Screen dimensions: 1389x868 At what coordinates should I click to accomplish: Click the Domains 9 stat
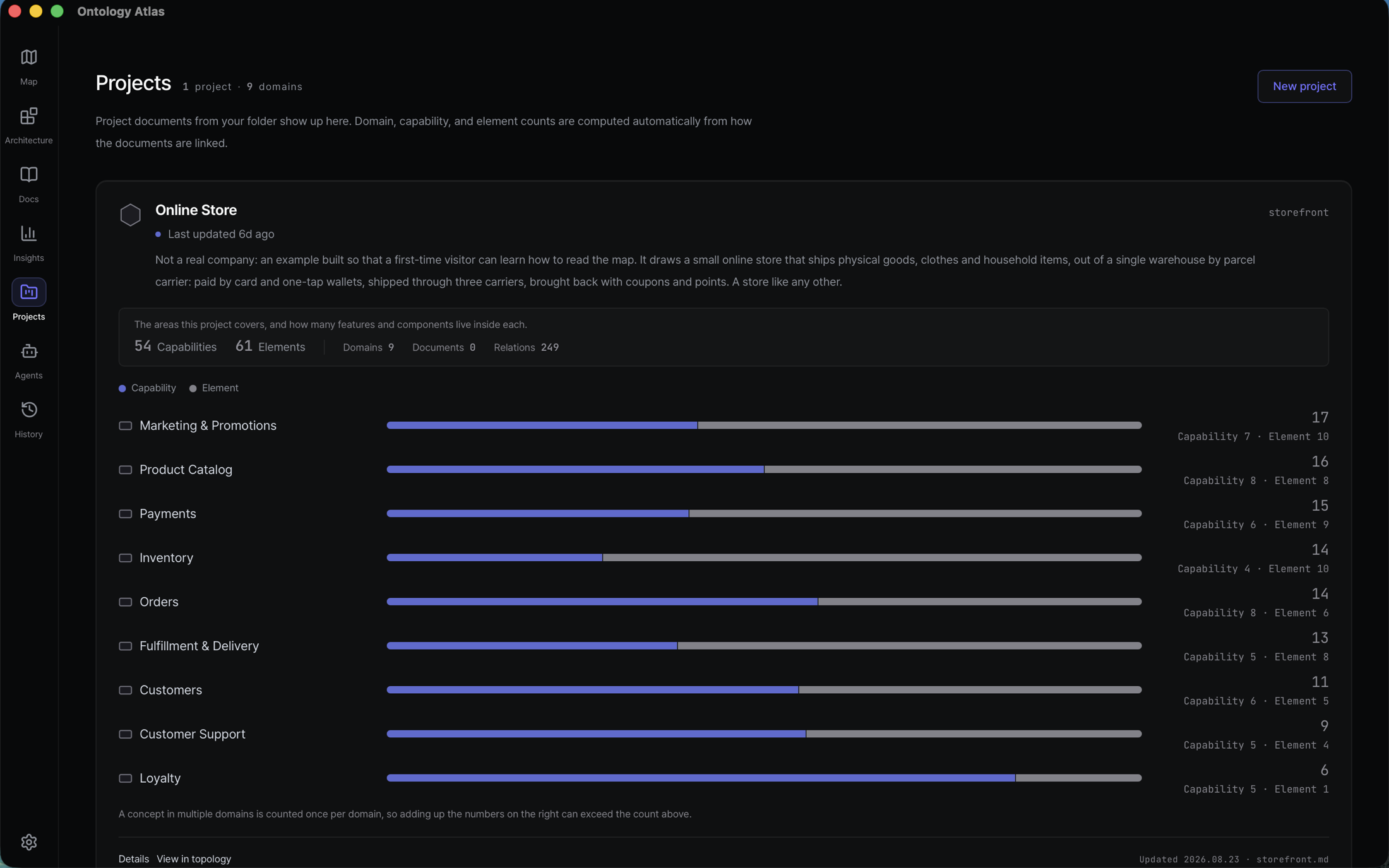coord(369,348)
